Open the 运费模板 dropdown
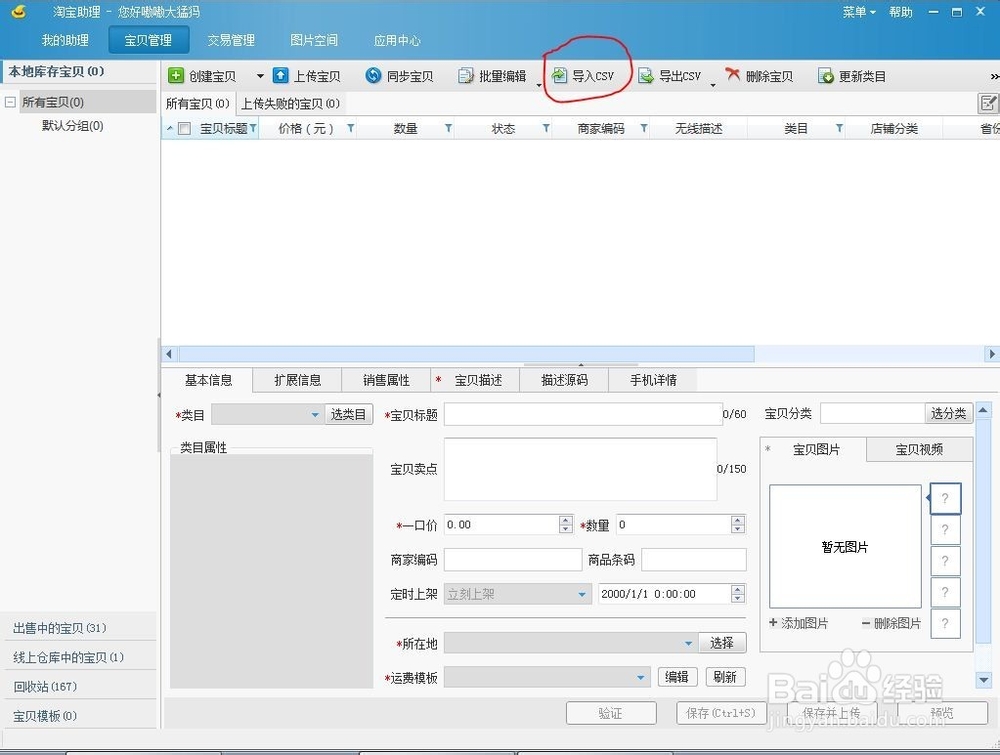The image size is (1000, 755). tap(547, 677)
